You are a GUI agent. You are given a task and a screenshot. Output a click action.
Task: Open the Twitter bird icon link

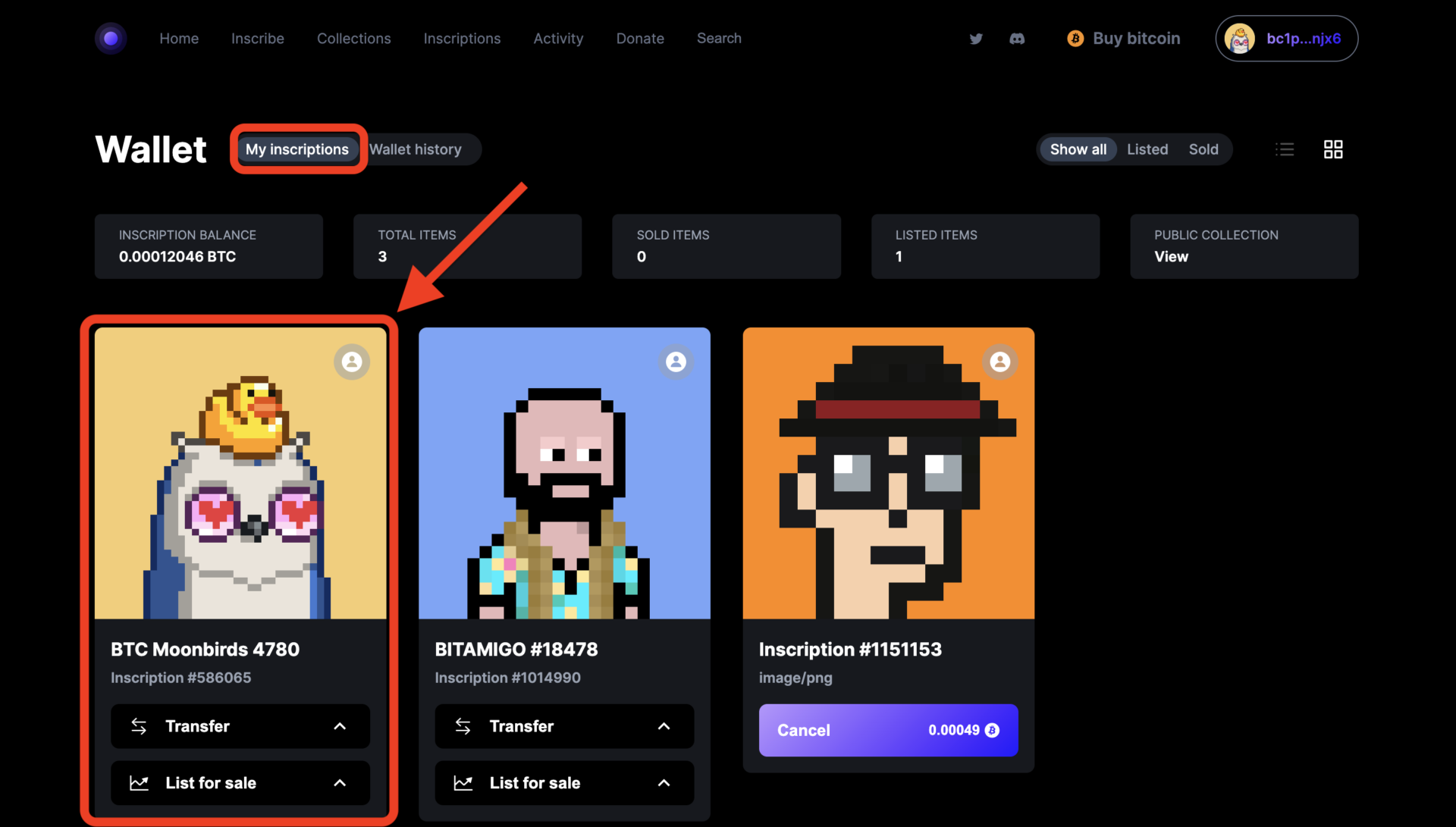(x=976, y=39)
